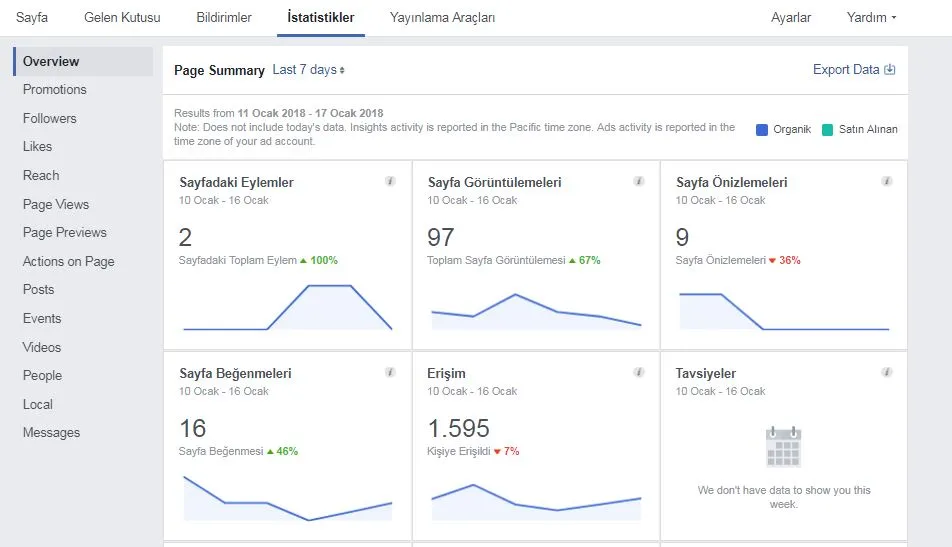The width and height of the screenshot is (952, 547).
Task: Click info icon on Sayfa Önizlemeleri card
Action: coord(887,181)
